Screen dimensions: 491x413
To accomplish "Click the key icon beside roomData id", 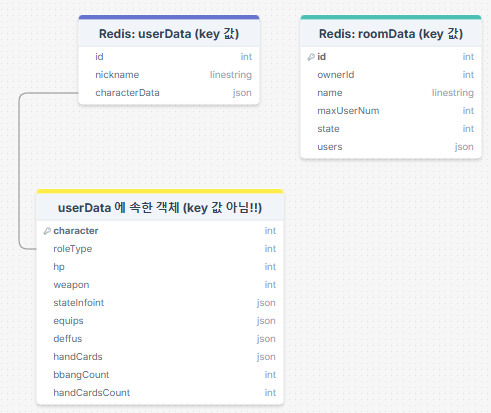I will [311, 57].
